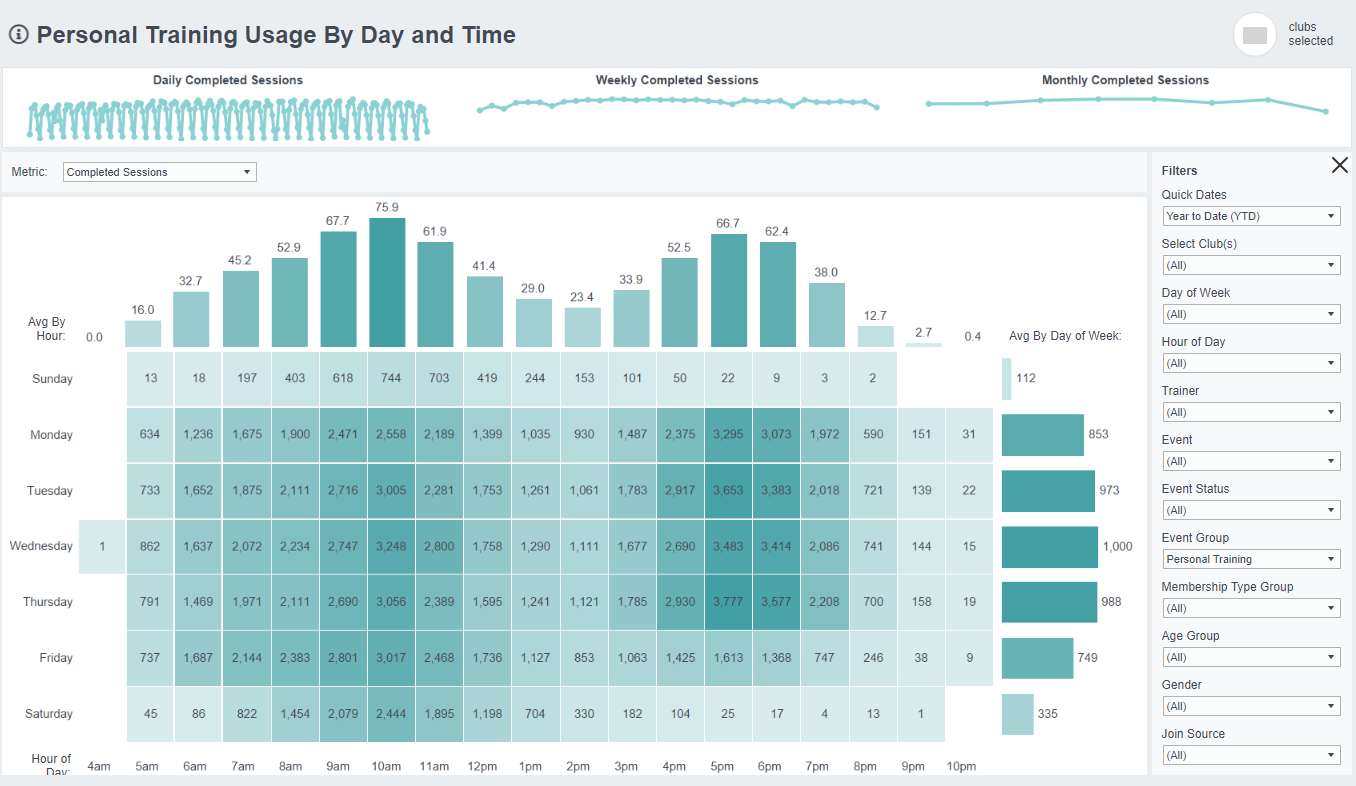Close the Filters panel with the X
The image size is (1356, 786).
[x=1340, y=165]
